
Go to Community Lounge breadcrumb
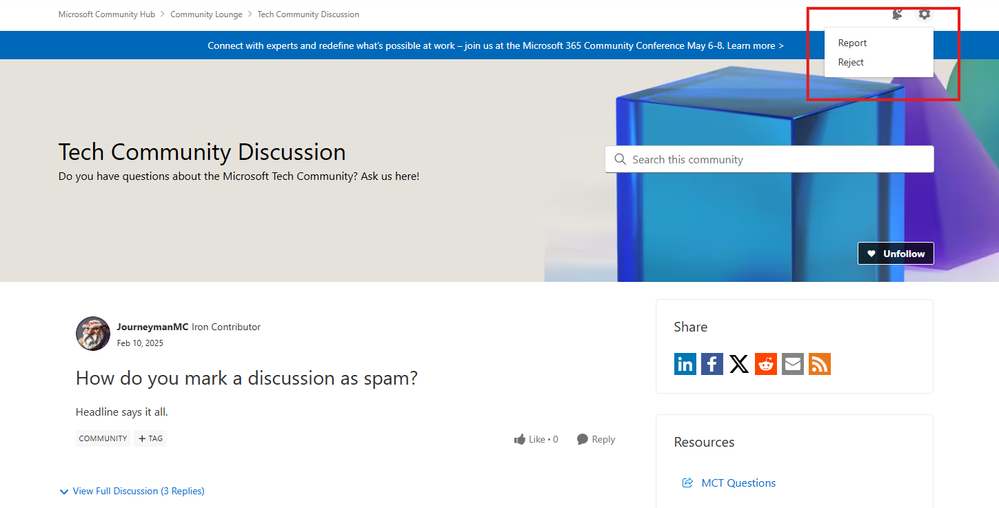(x=206, y=14)
